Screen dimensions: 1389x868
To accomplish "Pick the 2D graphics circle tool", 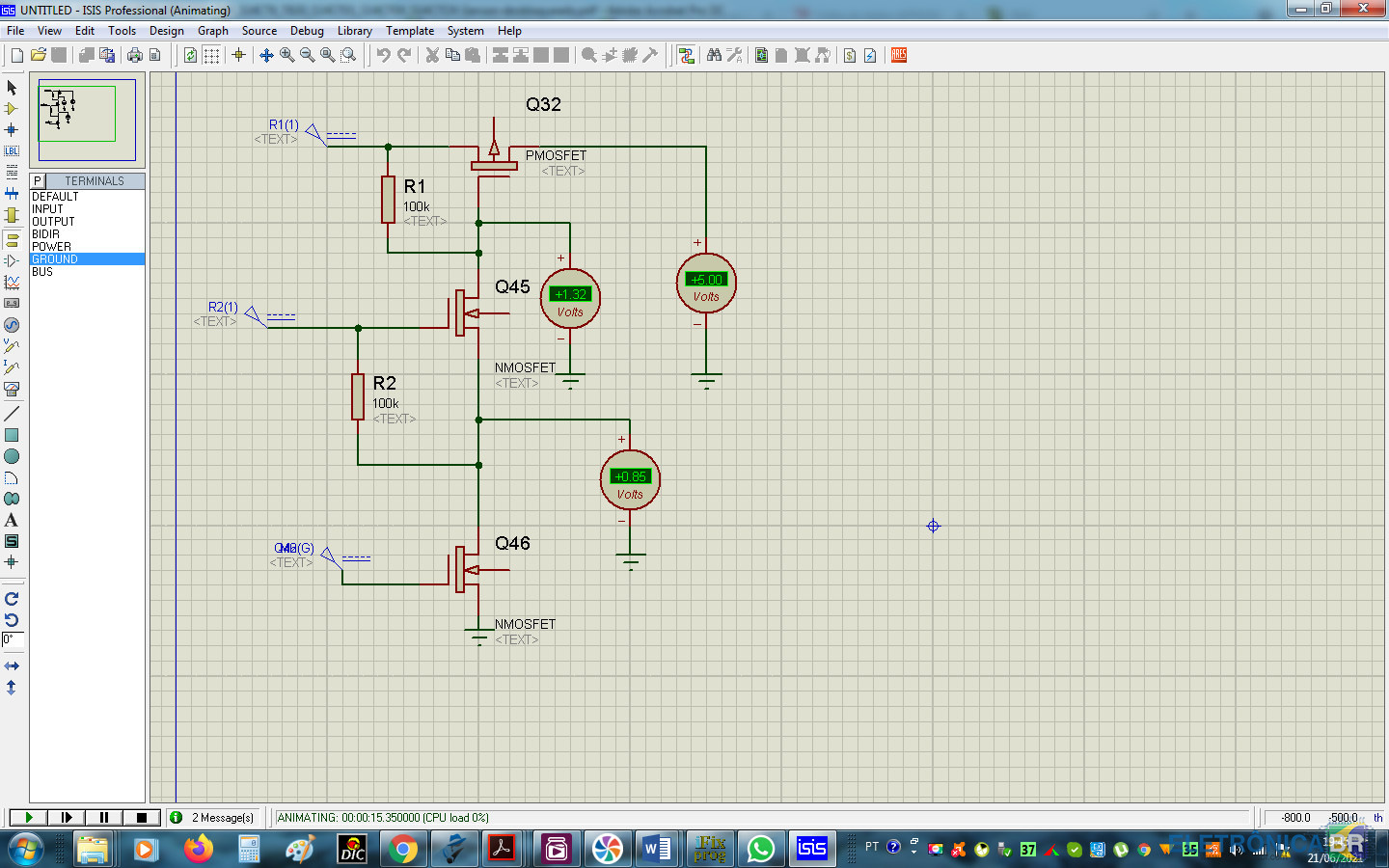I will click(12, 456).
